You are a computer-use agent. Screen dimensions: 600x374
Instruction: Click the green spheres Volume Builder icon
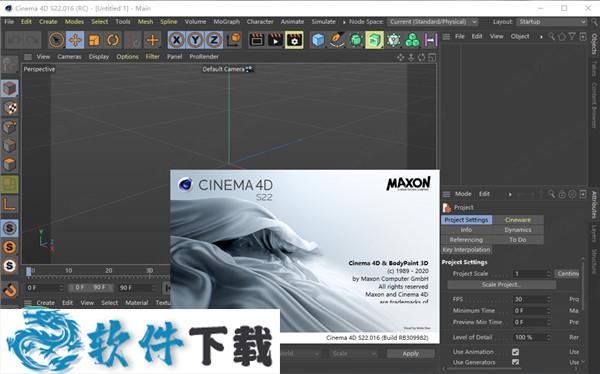click(x=412, y=40)
